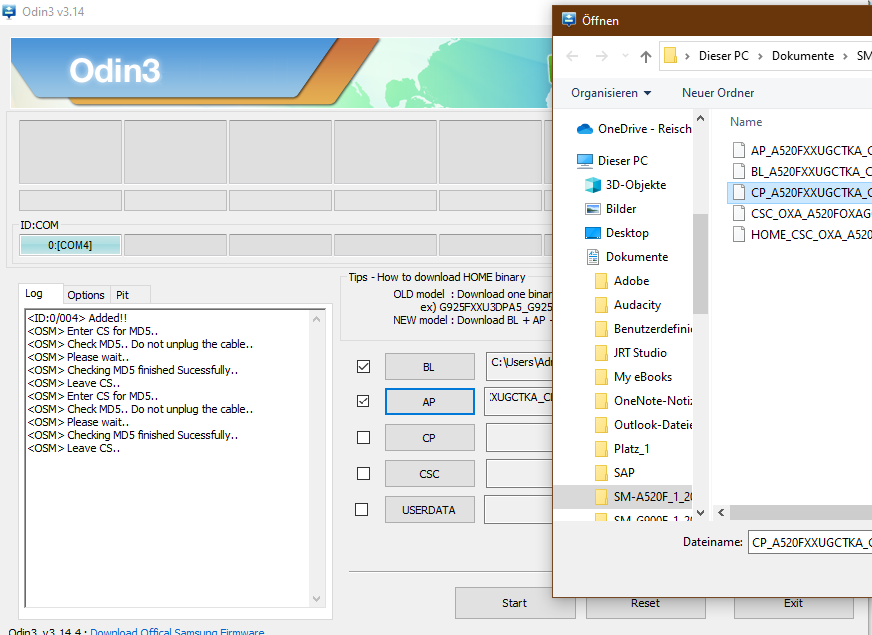Select the OneNote-Notizbücher folder in tree
The image size is (872, 635).
(644, 401)
